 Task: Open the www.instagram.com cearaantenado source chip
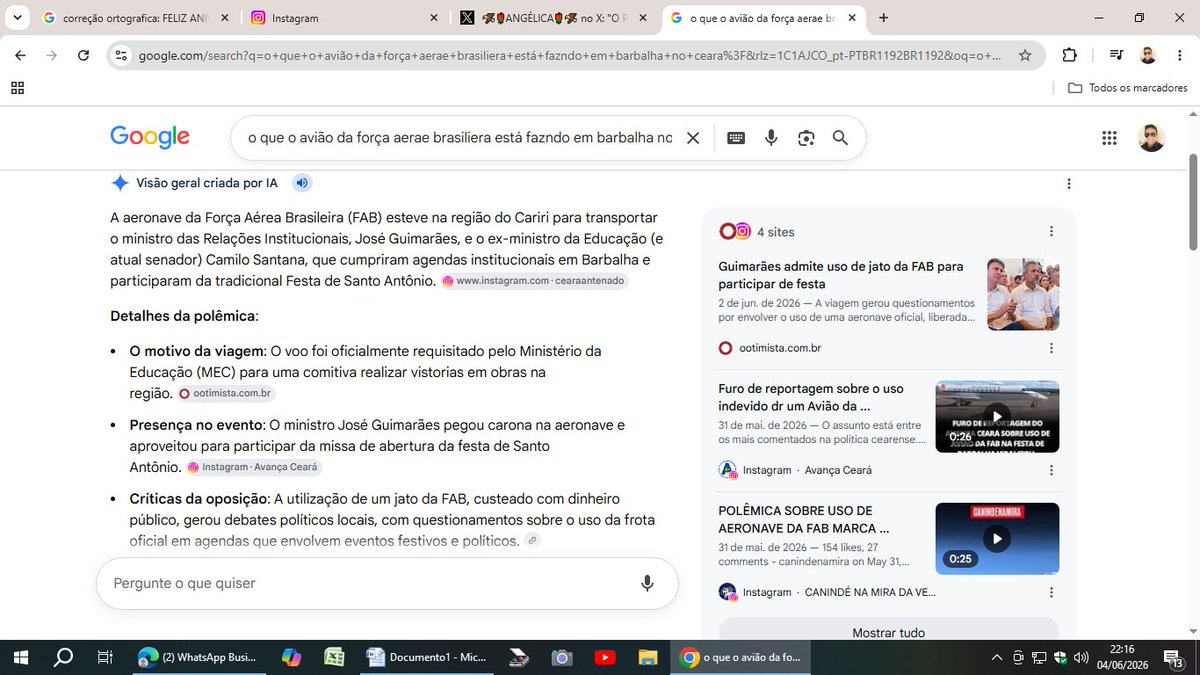[x=535, y=281]
